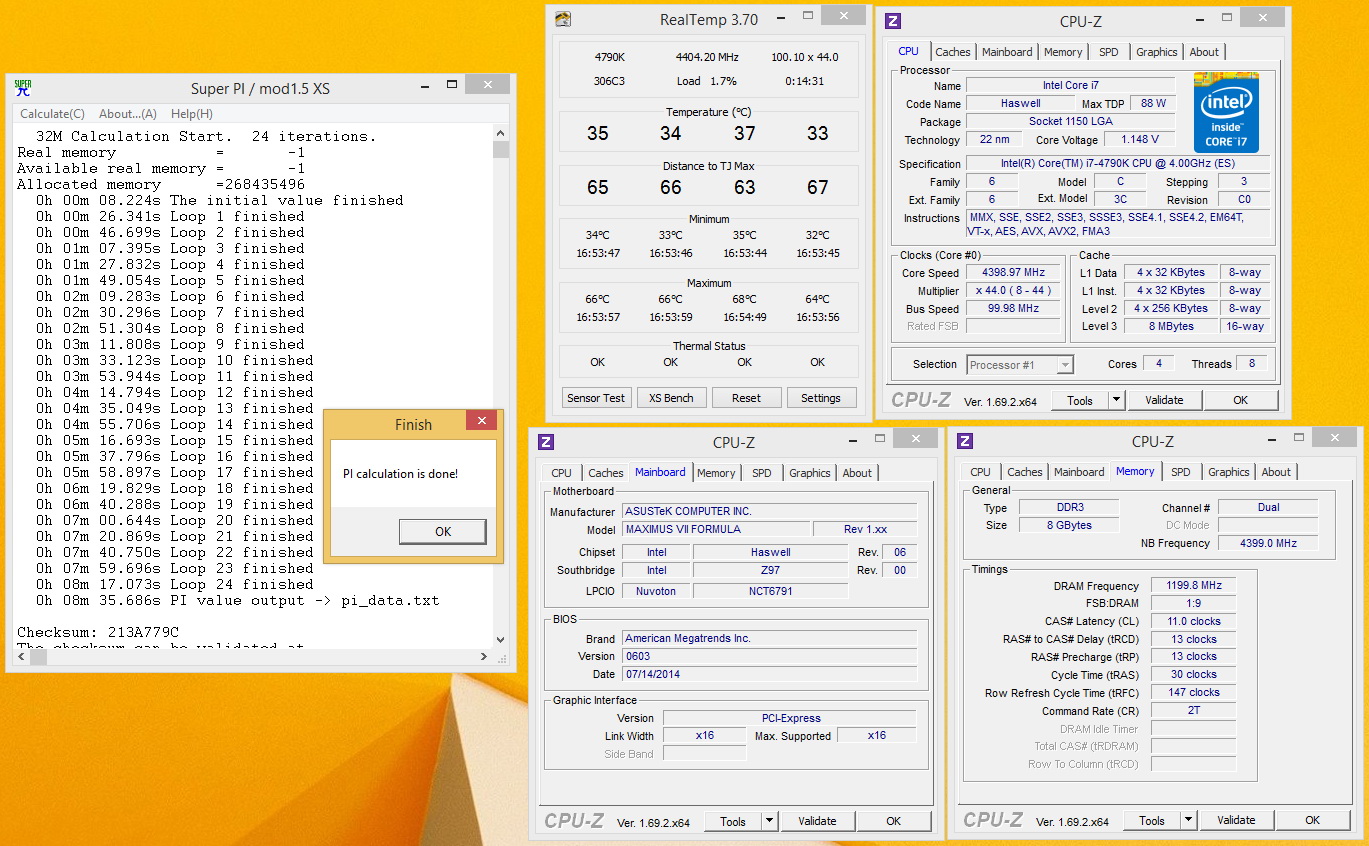Click the RealTemp title bar icon
Viewport: 1369px width, 846px height.
click(x=563, y=19)
